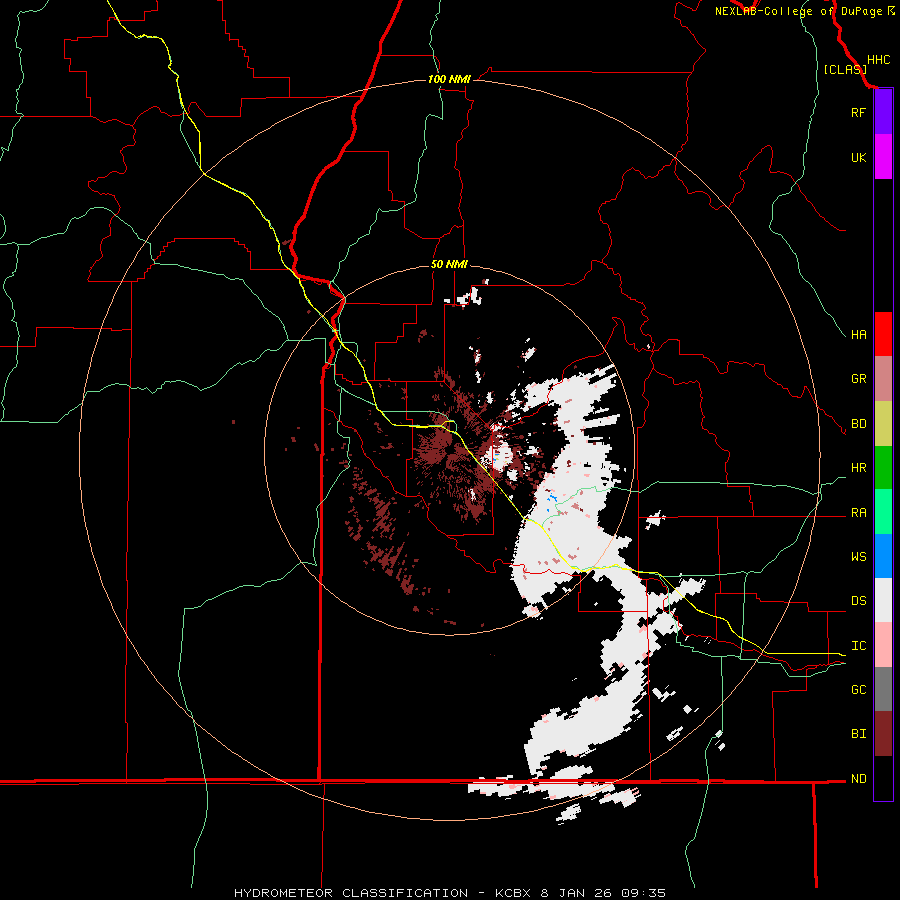The height and width of the screenshot is (900, 900).
Task: Click the IC pink legend swatch
Action: point(883,645)
